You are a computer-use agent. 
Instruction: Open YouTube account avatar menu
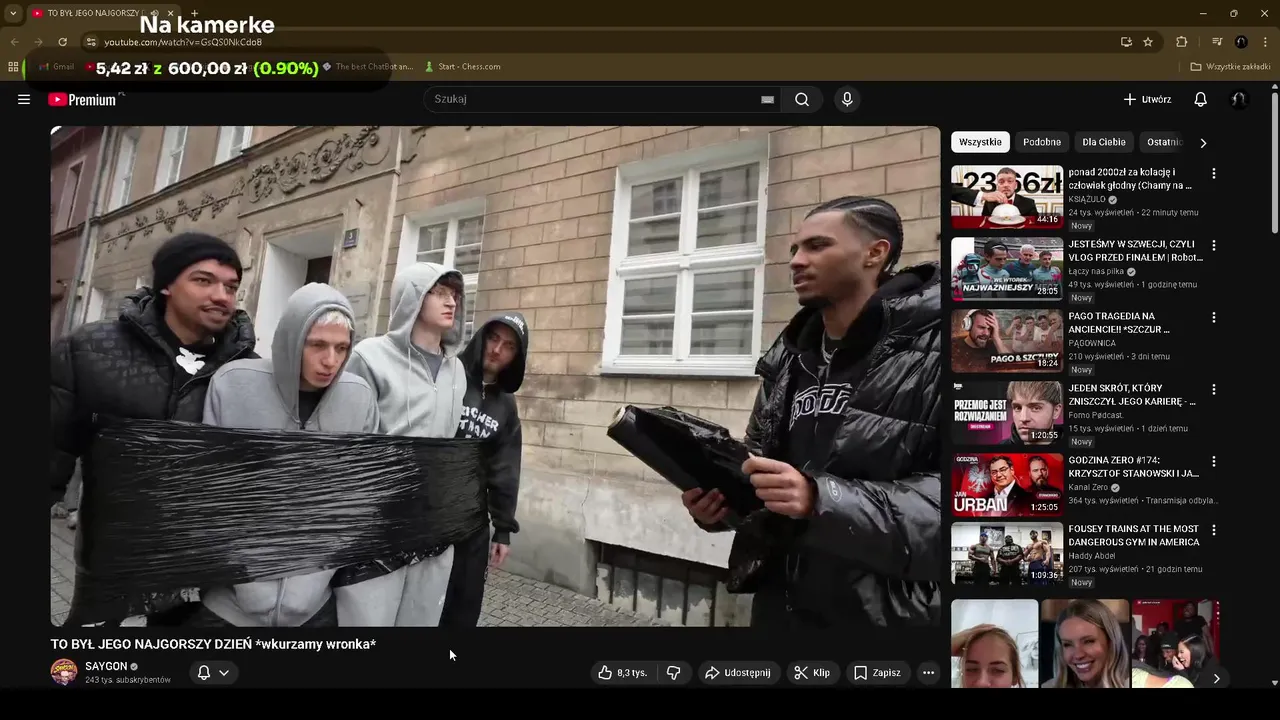point(1239,99)
